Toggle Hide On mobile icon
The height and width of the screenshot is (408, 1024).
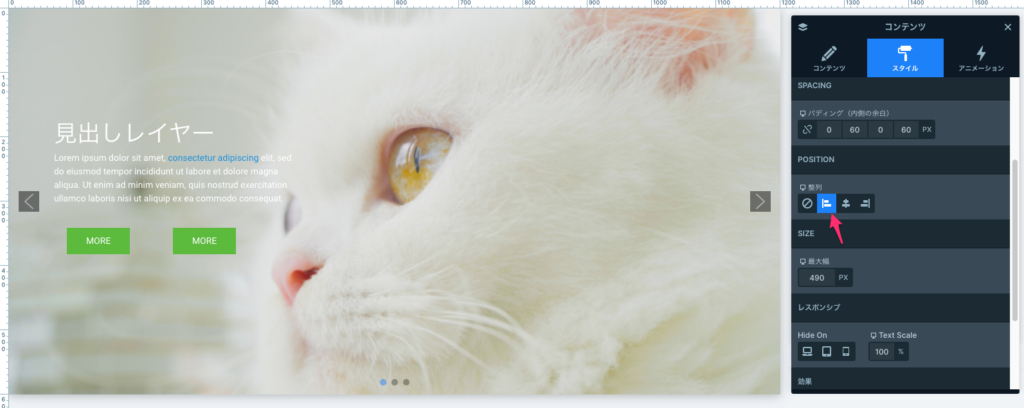[845, 351]
